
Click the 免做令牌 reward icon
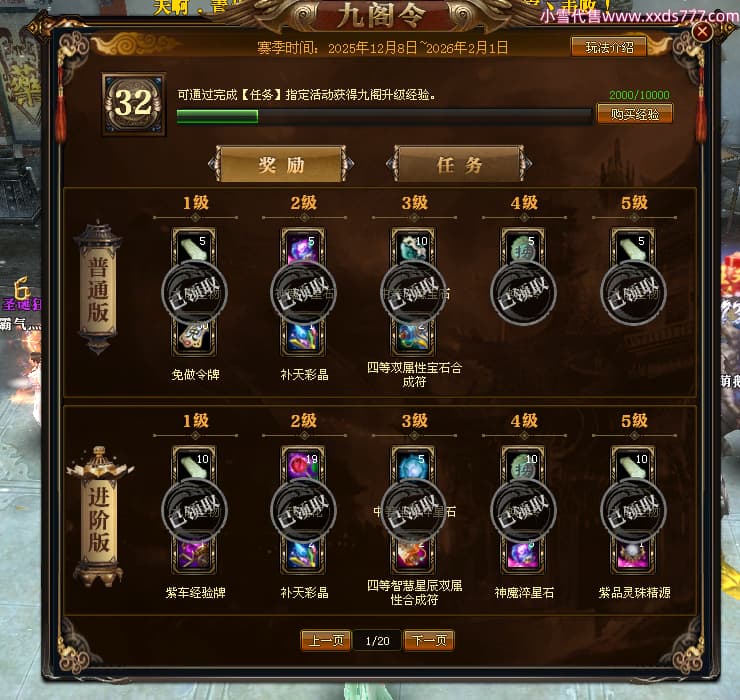coord(194,338)
